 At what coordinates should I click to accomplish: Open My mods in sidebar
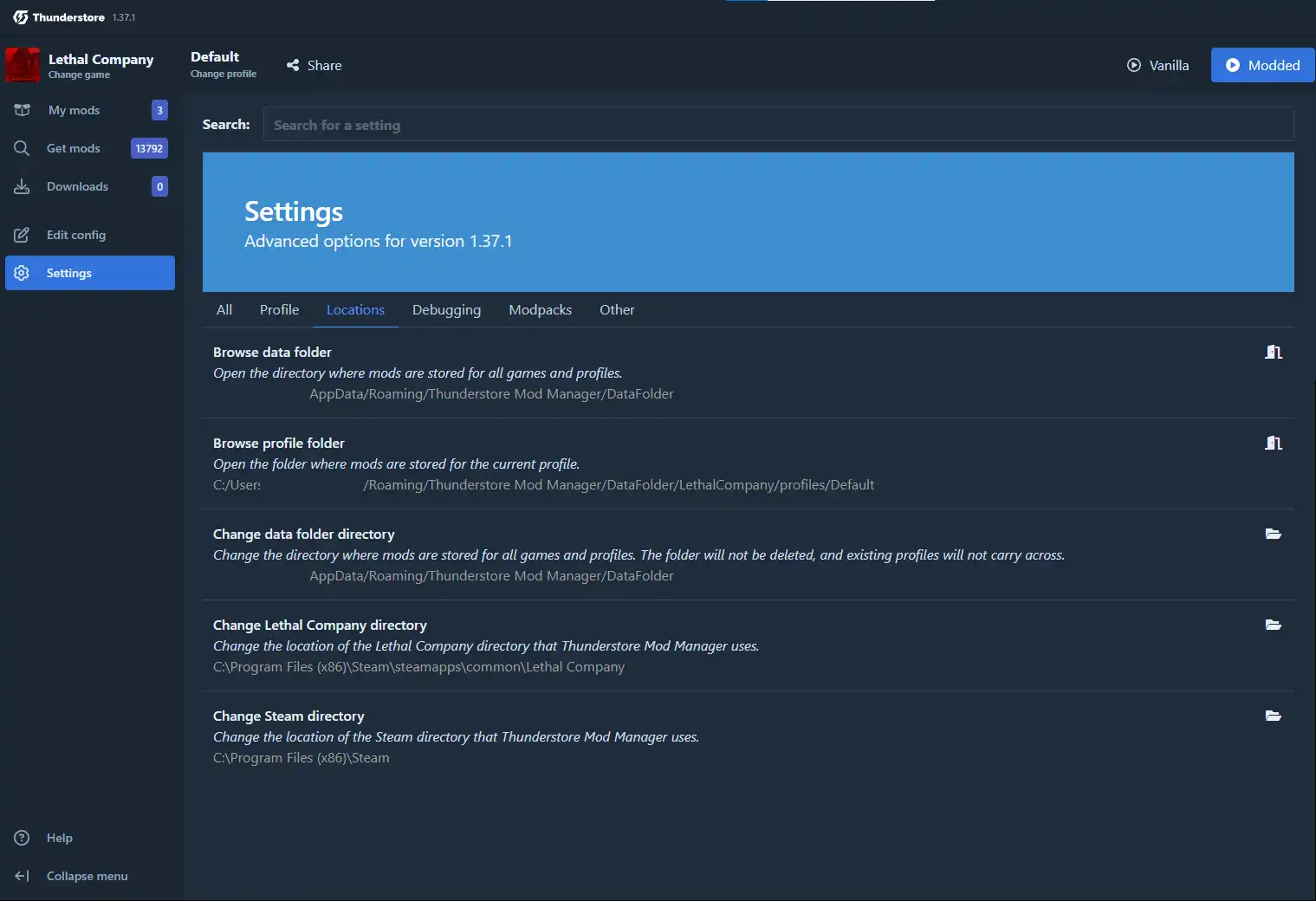[74, 110]
